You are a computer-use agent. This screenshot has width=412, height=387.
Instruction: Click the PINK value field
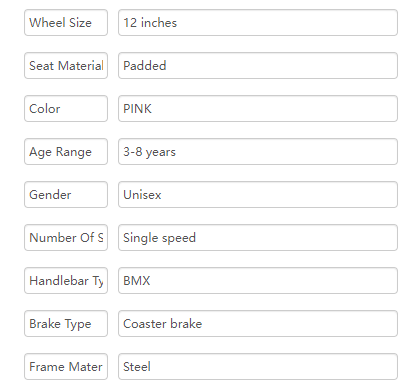pyautogui.click(x=258, y=109)
